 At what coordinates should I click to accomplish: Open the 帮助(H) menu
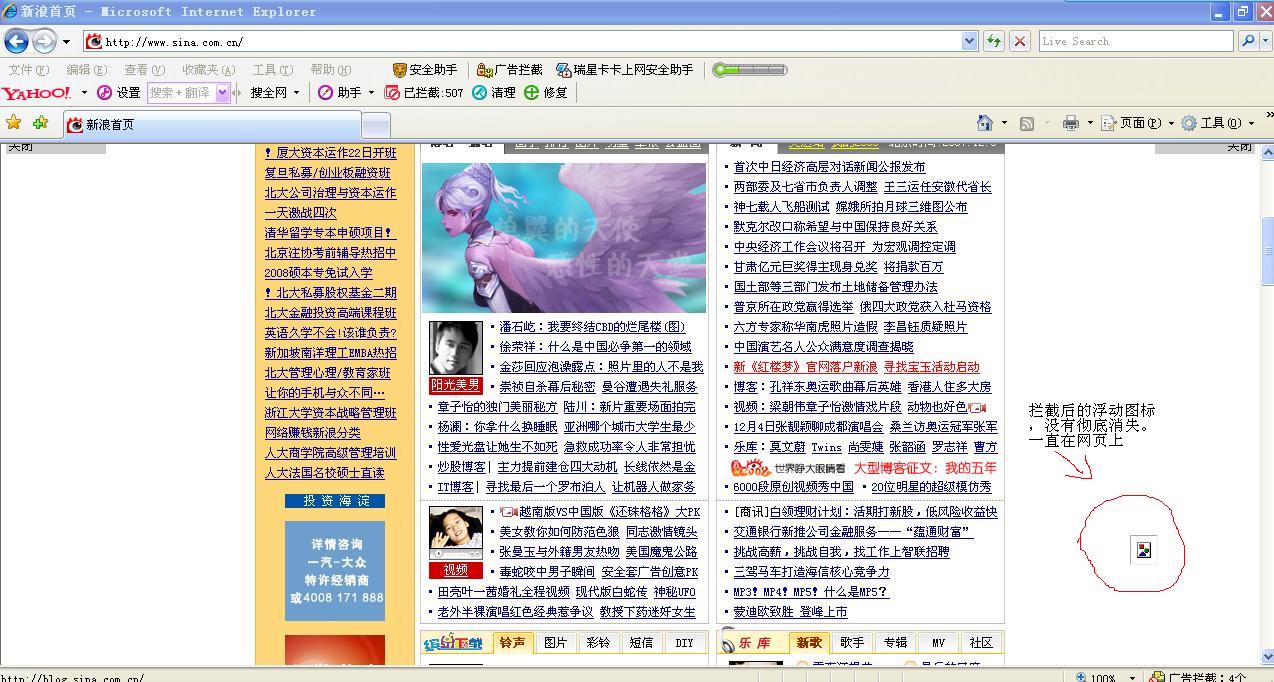(331, 70)
